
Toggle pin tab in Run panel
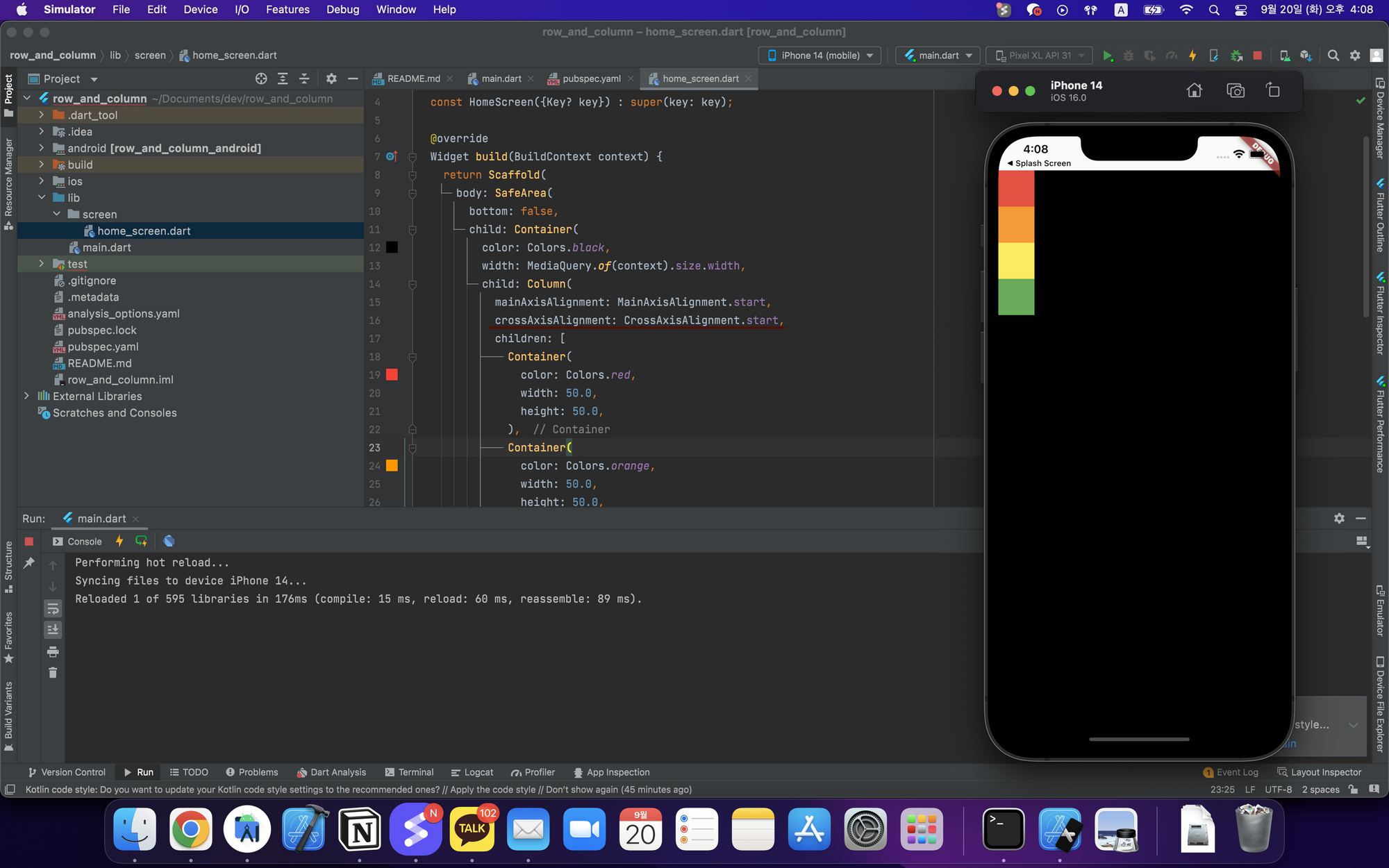(x=28, y=563)
